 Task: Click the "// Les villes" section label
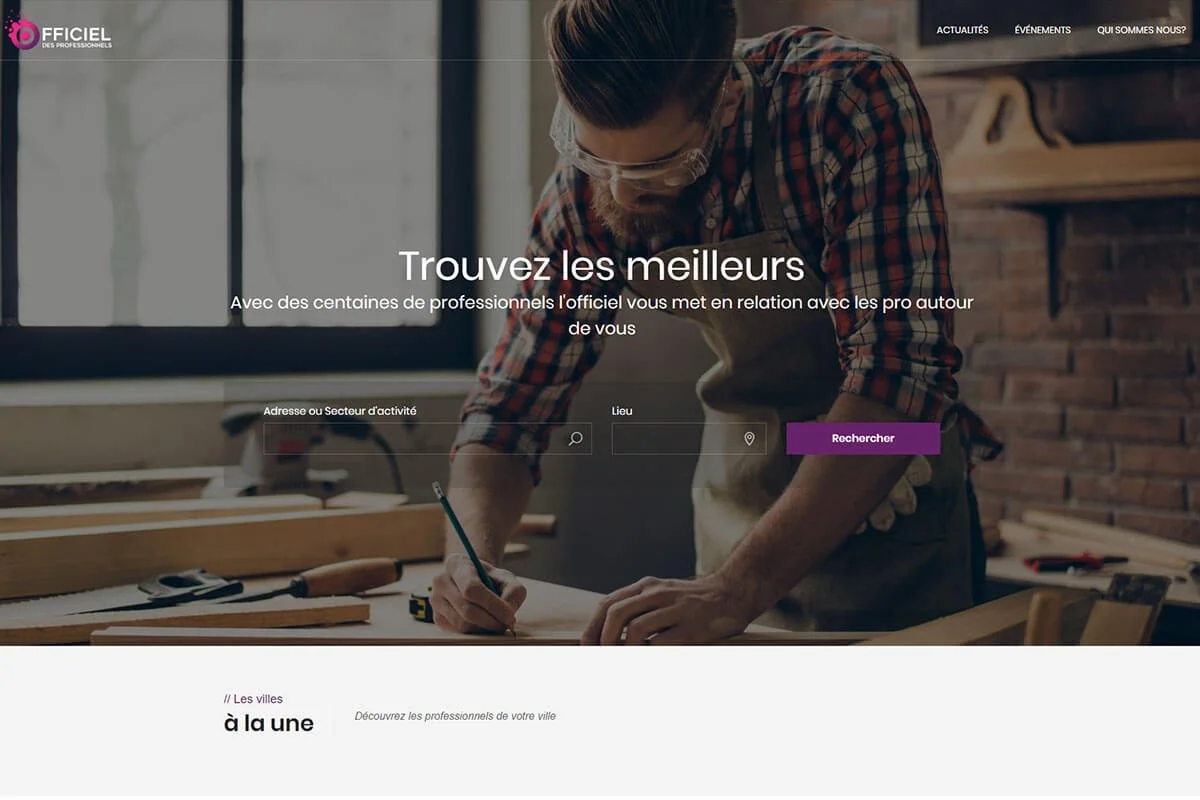(x=253, y=699)
